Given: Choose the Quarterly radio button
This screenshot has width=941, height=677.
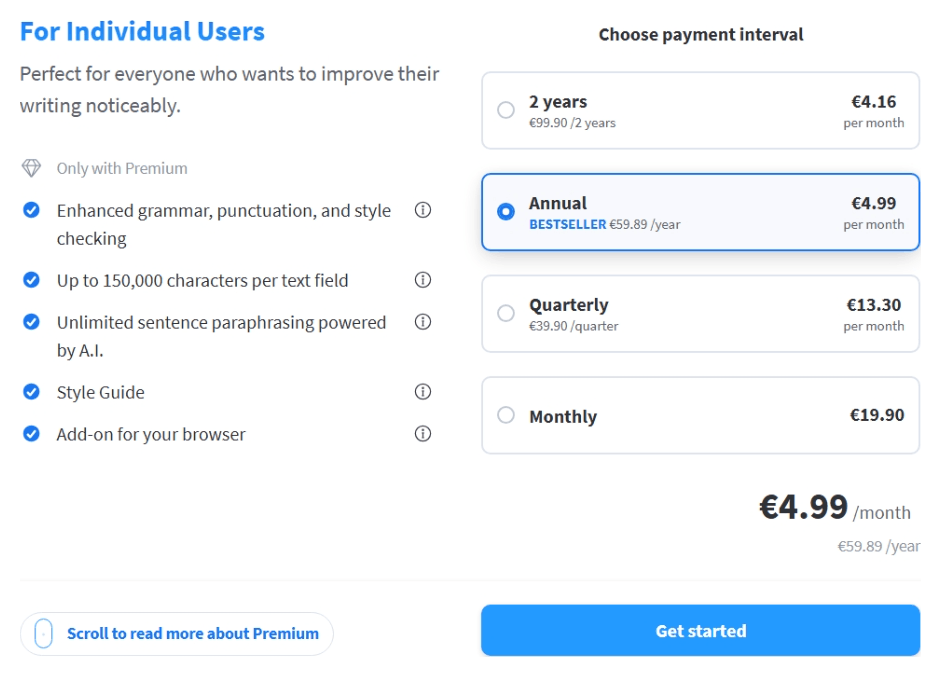Looking at the screenshot, I should click(x=506, y=313).
